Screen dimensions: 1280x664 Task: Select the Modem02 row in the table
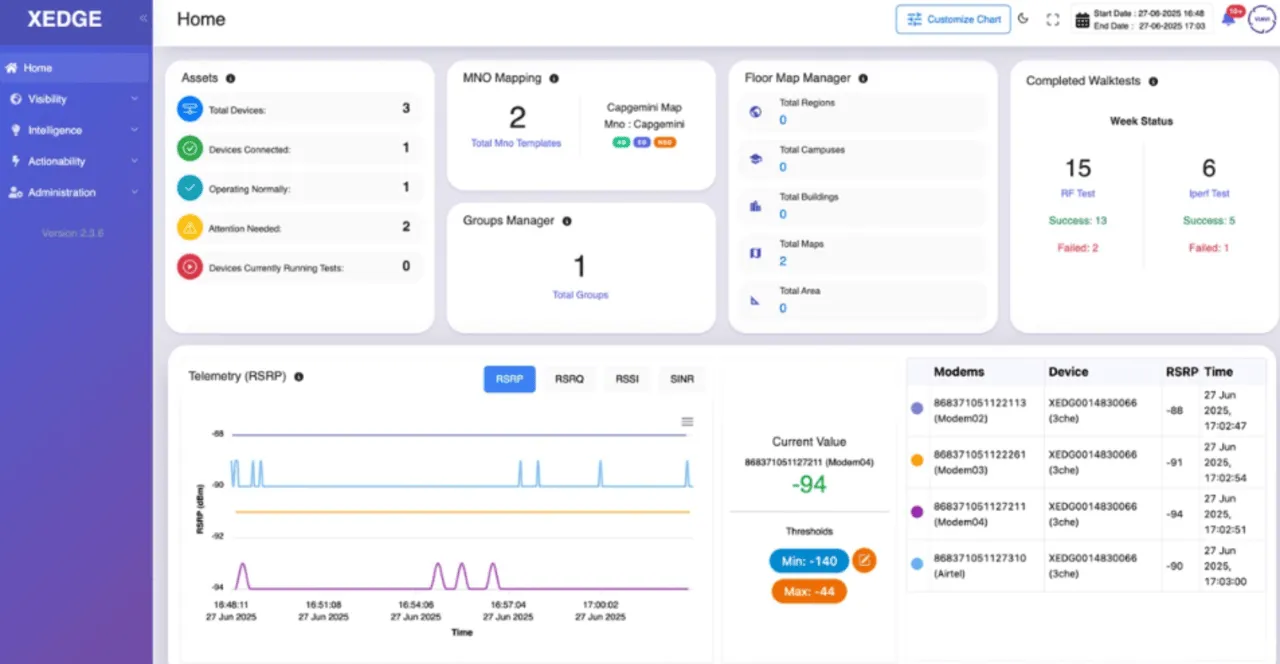(x=1085, y=409)
